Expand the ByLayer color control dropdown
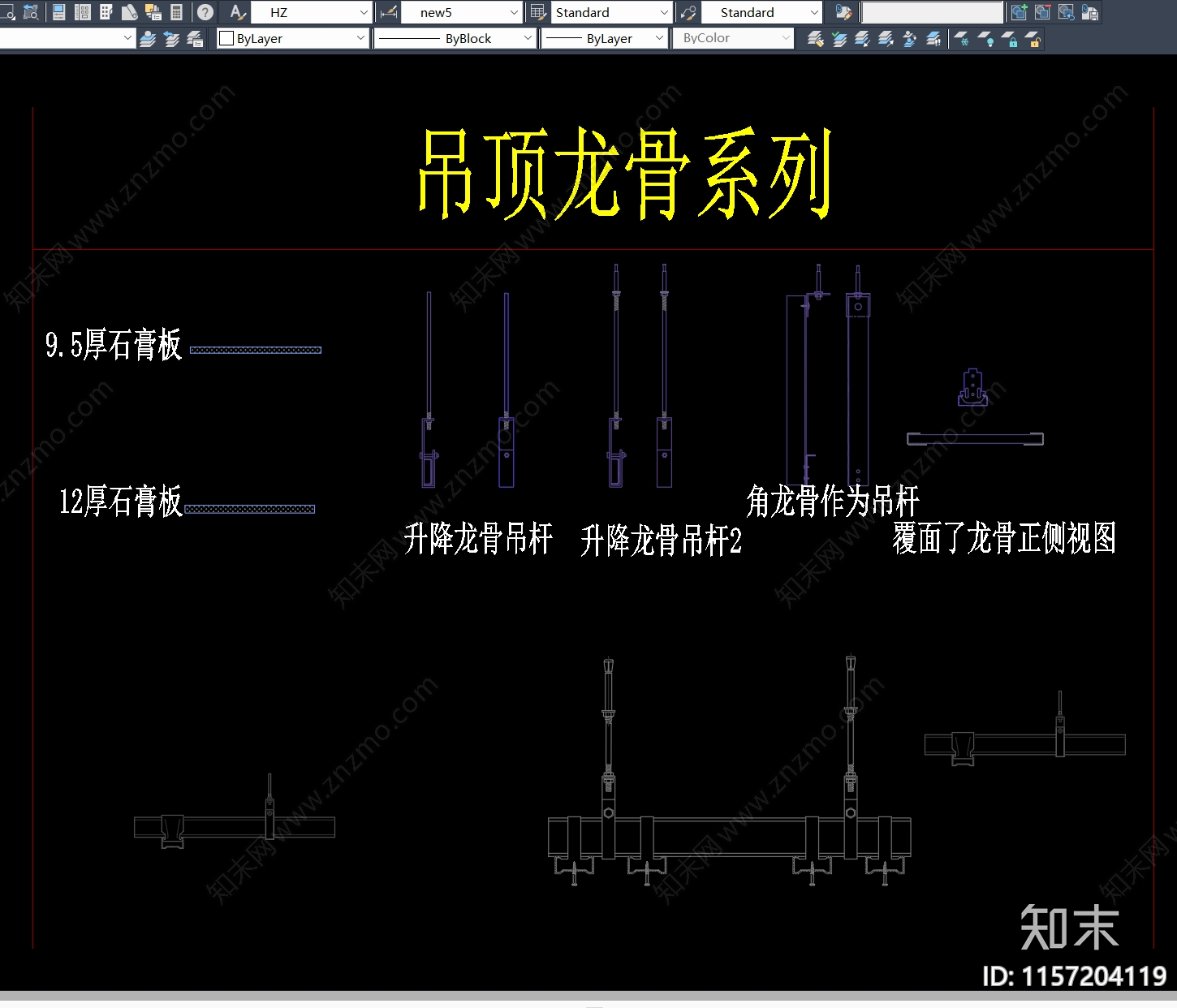Viewport: 1177px width, 1008px height. tap(360, 38)
